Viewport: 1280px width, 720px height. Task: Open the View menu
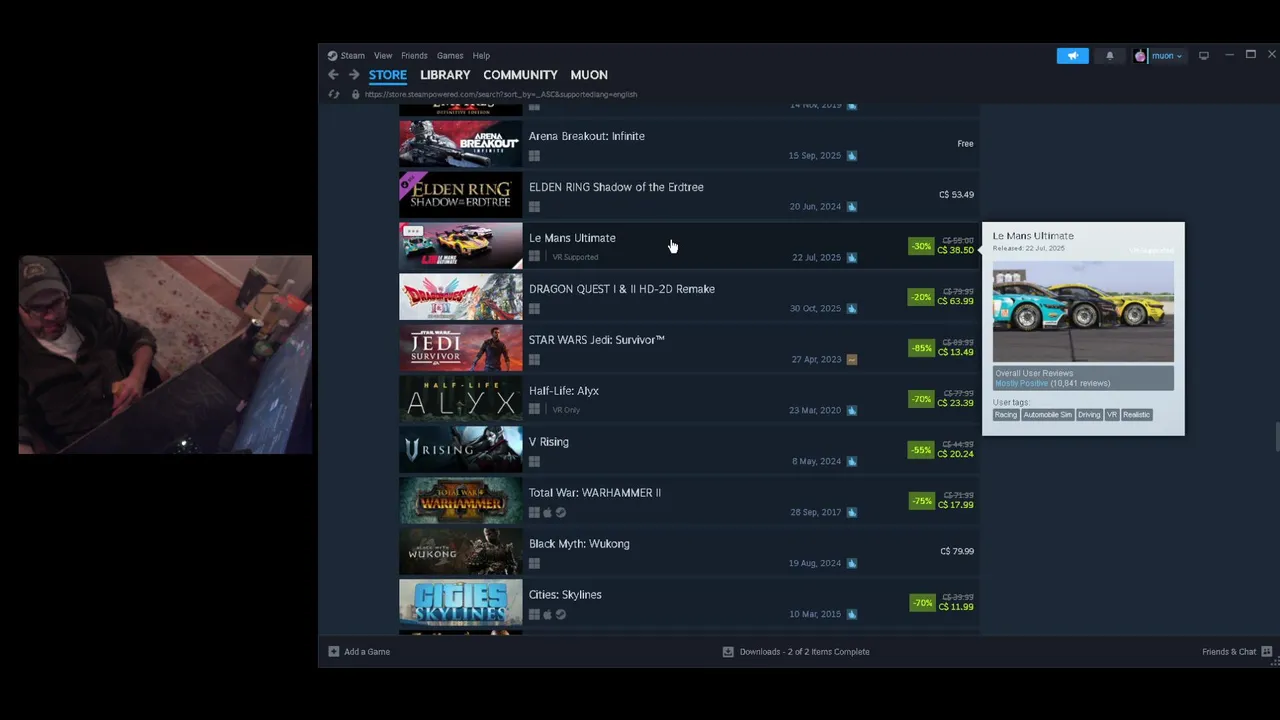pos(383,56)
